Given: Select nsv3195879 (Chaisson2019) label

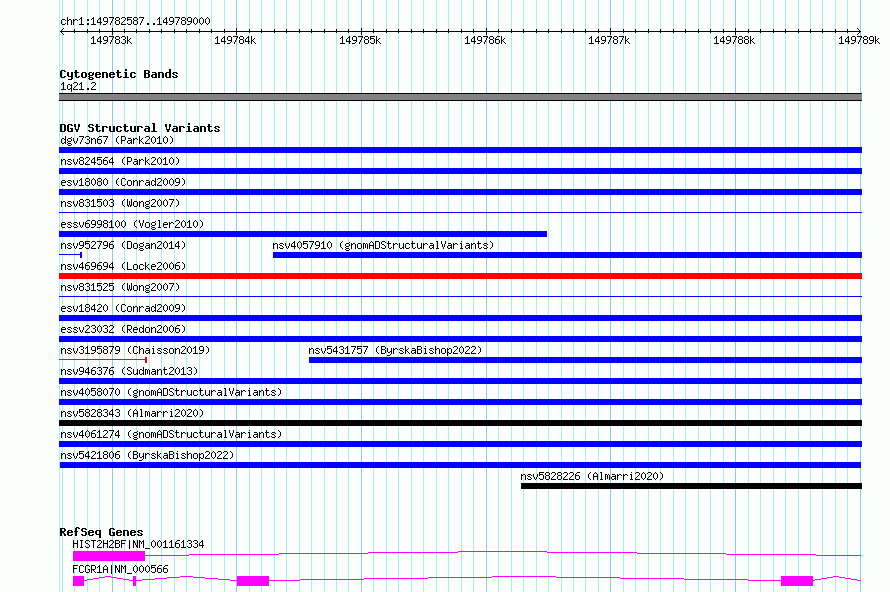Looking at the screenshot, I should [x=135, y=350].
